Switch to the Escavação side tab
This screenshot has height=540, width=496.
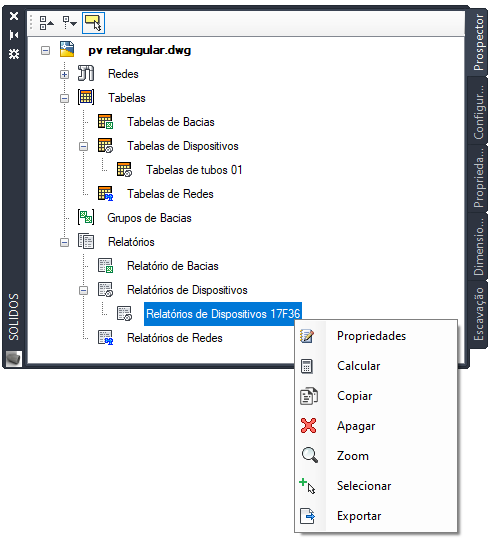[478, 314]
